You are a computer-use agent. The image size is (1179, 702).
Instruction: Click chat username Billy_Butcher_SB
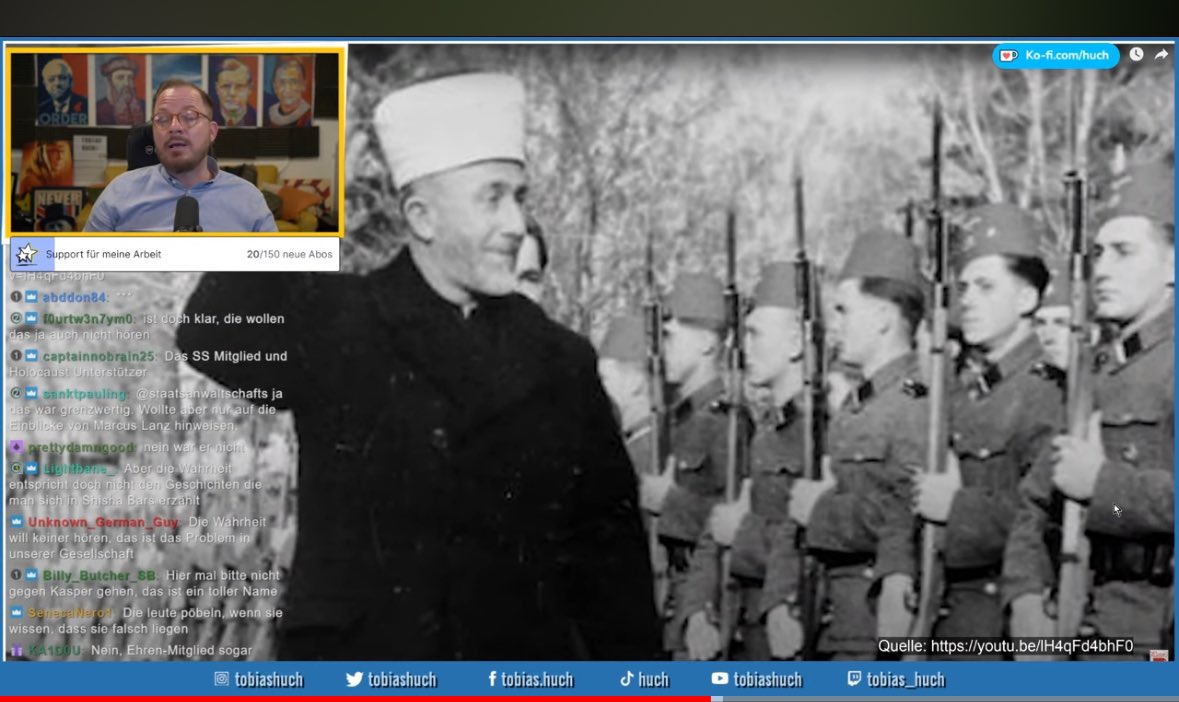(x=99, y=576)
